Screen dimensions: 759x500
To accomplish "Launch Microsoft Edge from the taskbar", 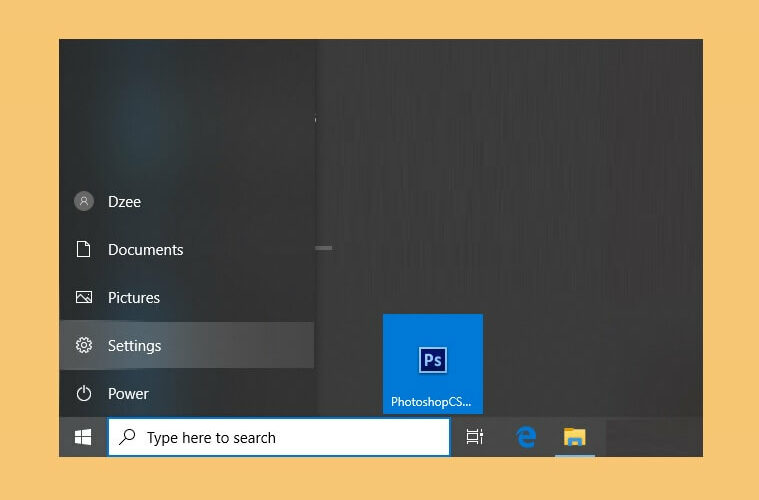I will coord(526,437).
